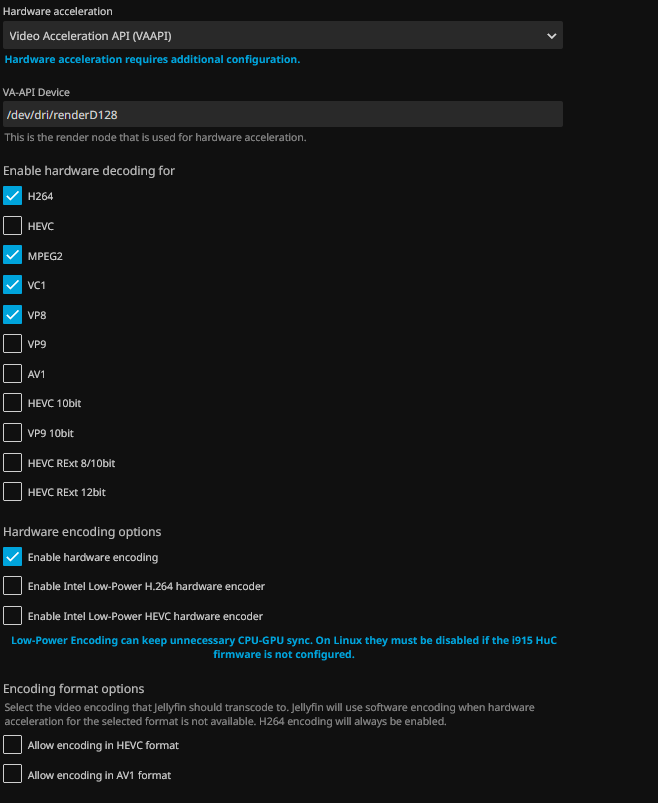Enable Intel Low-Power HEVC hardware encoder
The image size is (658, 803).
tap(13, 616)
